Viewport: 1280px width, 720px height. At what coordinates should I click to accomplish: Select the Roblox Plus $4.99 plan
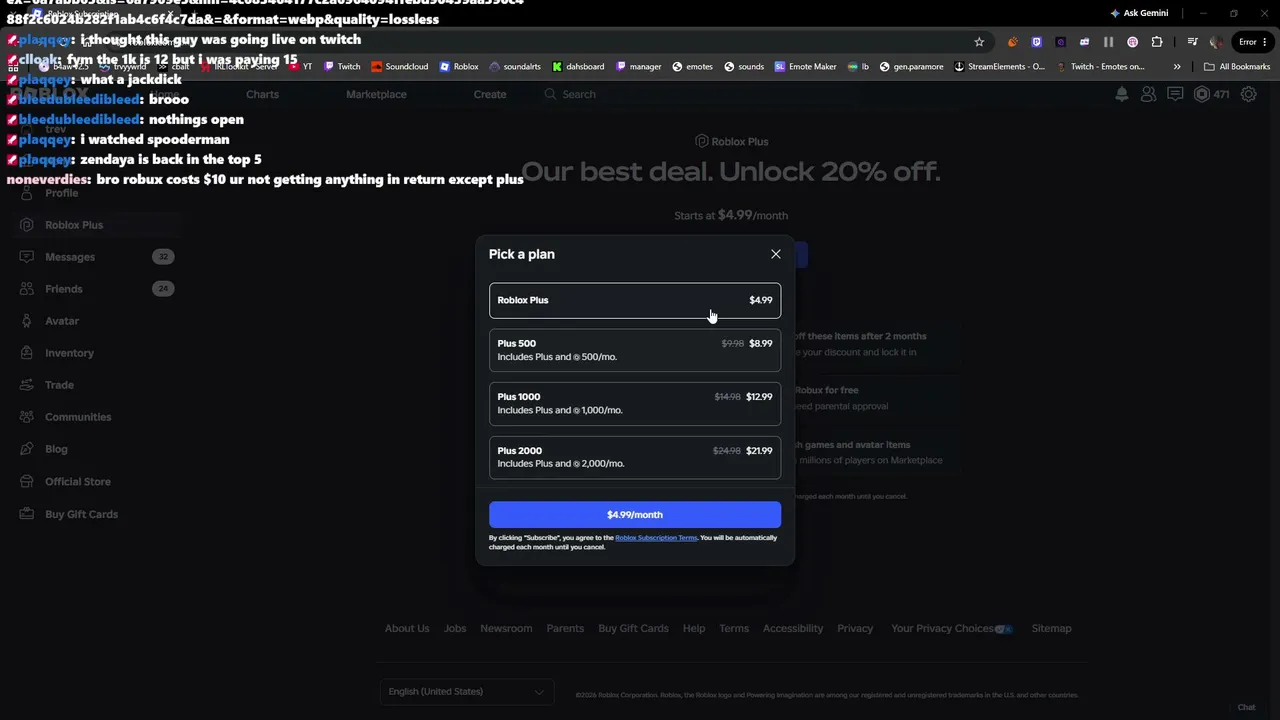coord(635,300)
